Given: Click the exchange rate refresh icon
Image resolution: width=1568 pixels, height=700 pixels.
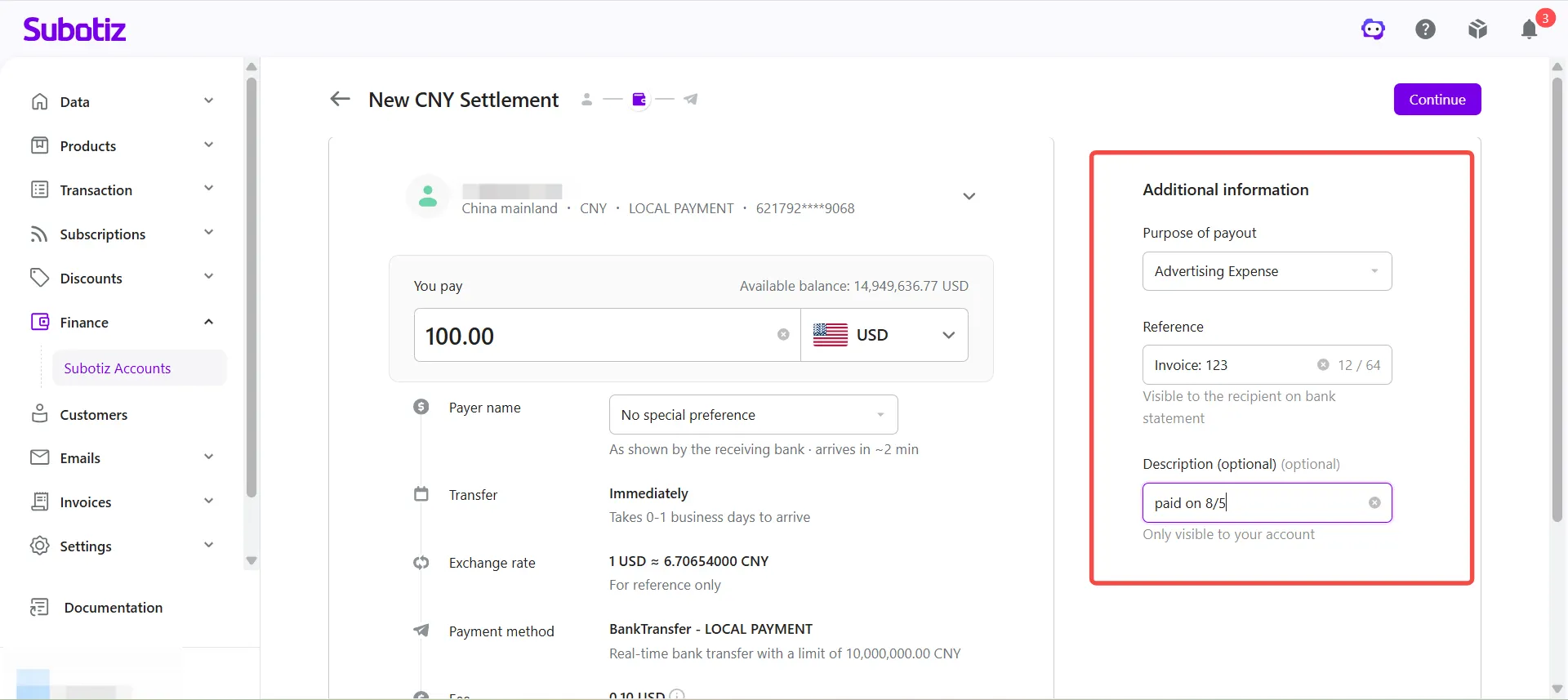Looking at the screenshot, I should (x=421, y=563).
